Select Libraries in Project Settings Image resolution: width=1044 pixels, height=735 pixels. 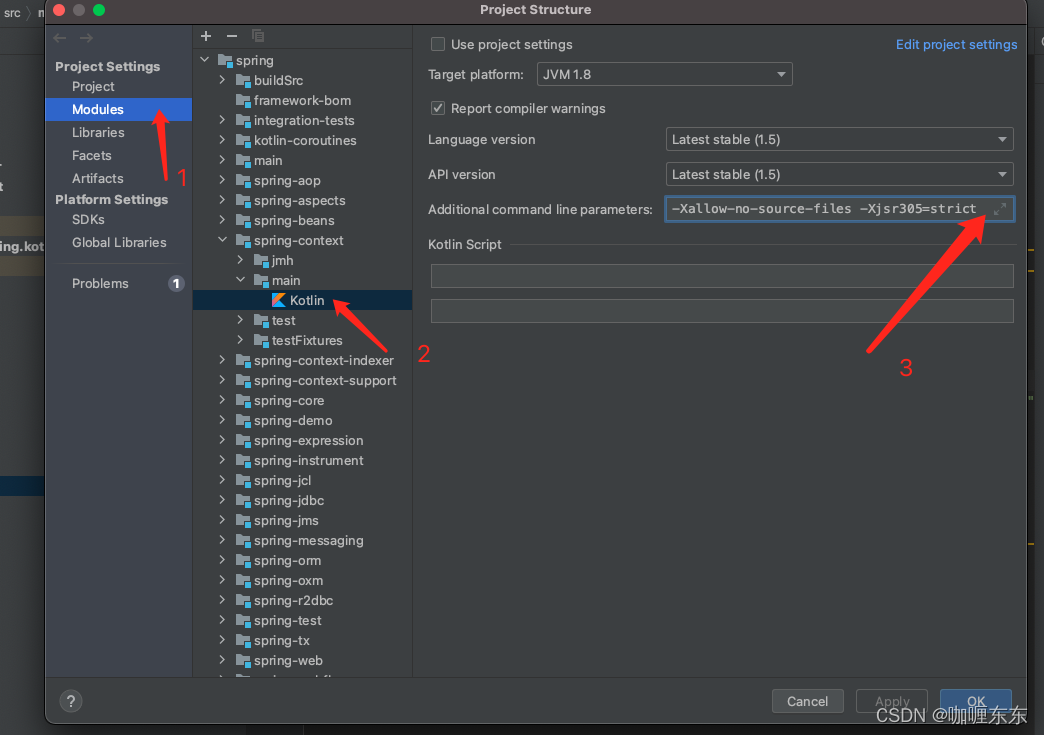pyautogui.click(x=98, y=132)
